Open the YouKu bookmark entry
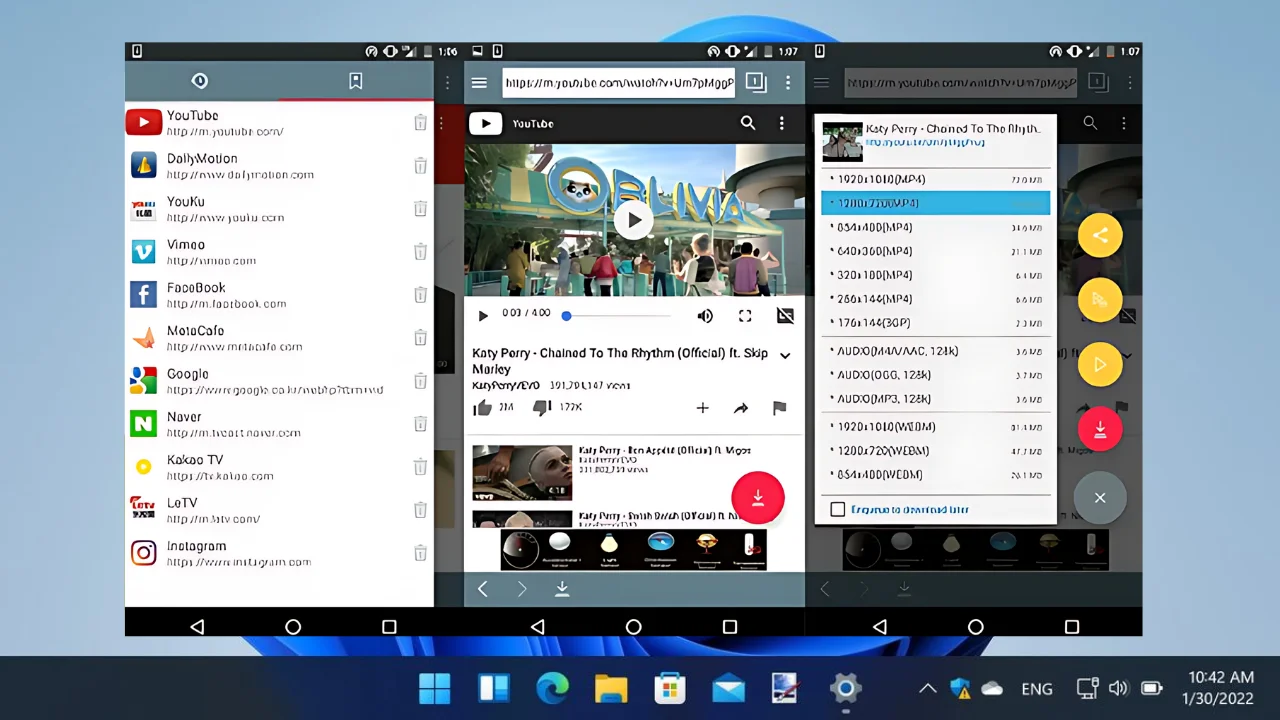The height and width of the screenshot is (720, 1280). pos(279,209)
